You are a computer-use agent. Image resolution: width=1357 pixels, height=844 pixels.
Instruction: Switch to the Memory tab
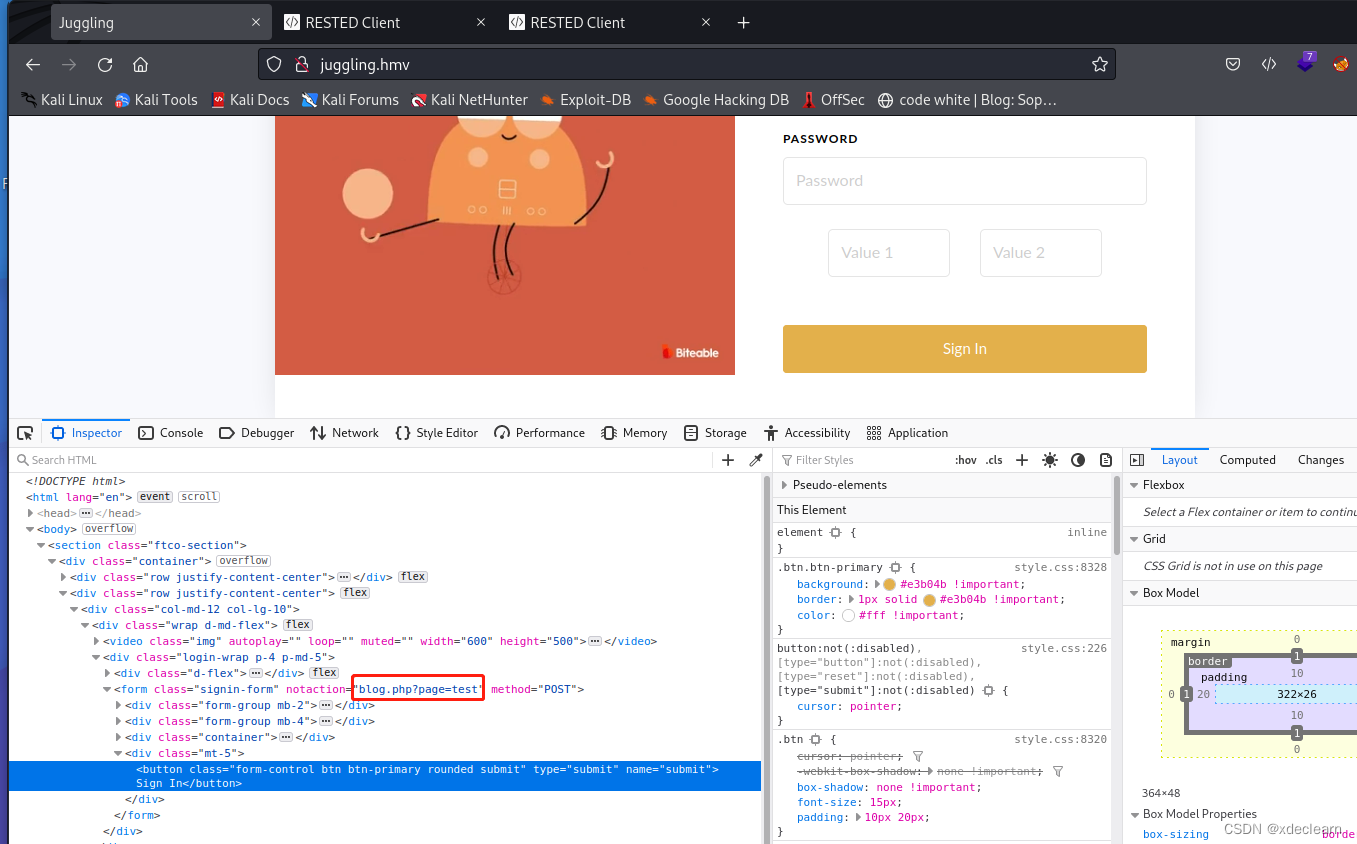tap(634, 433)
